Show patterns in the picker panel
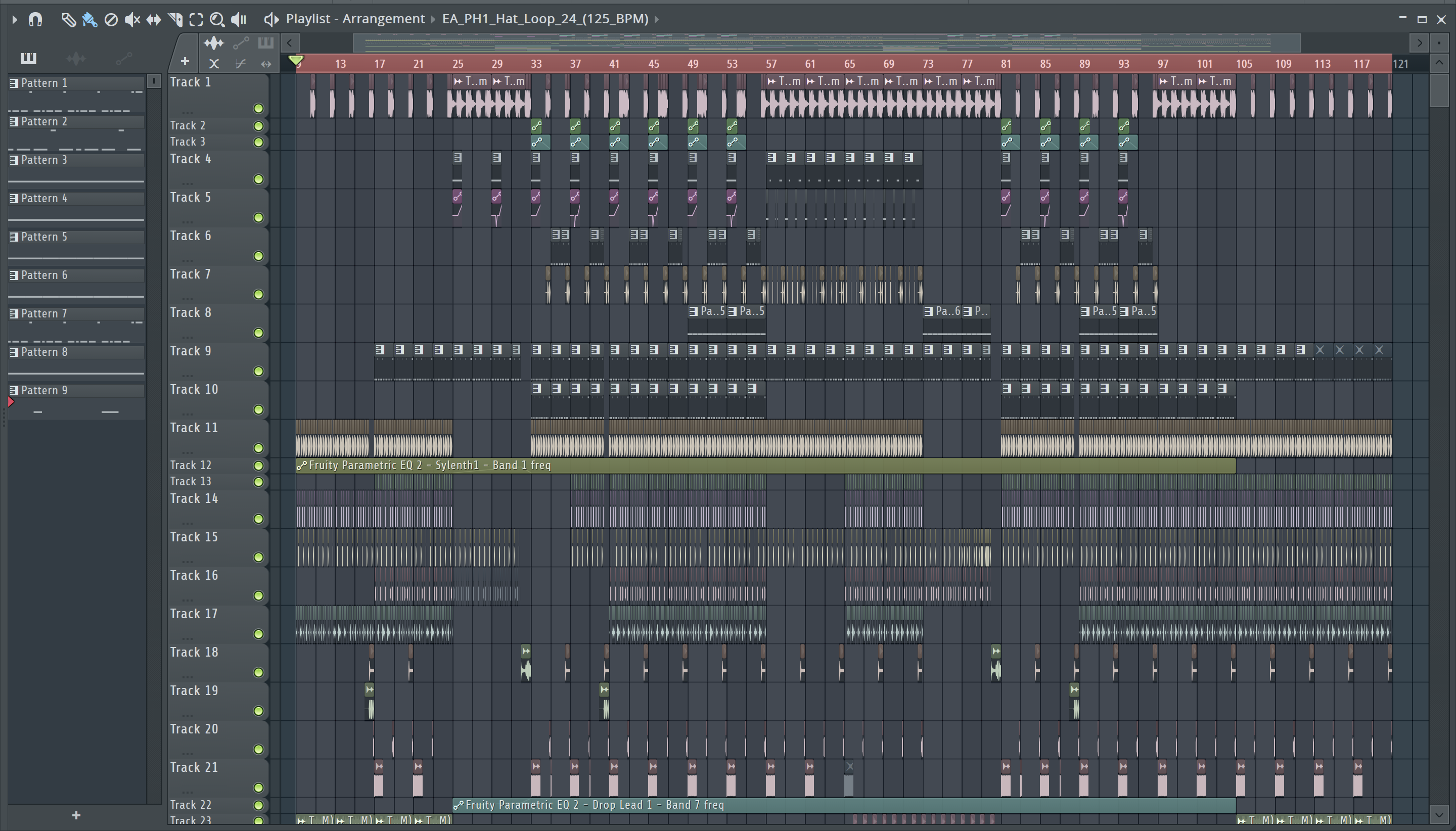Screen dimensions: 1456x831 click(x=28, y=58)
